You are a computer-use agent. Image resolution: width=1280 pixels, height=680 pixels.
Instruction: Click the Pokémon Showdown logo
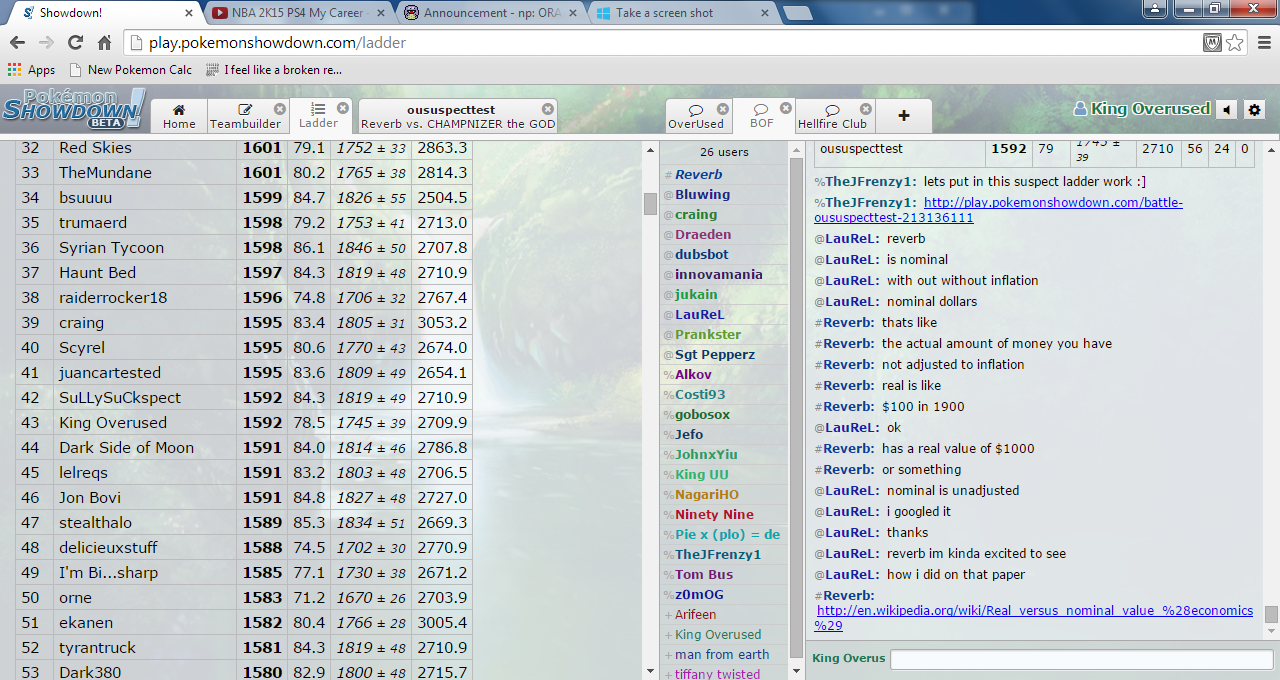[x=73, y=109]
